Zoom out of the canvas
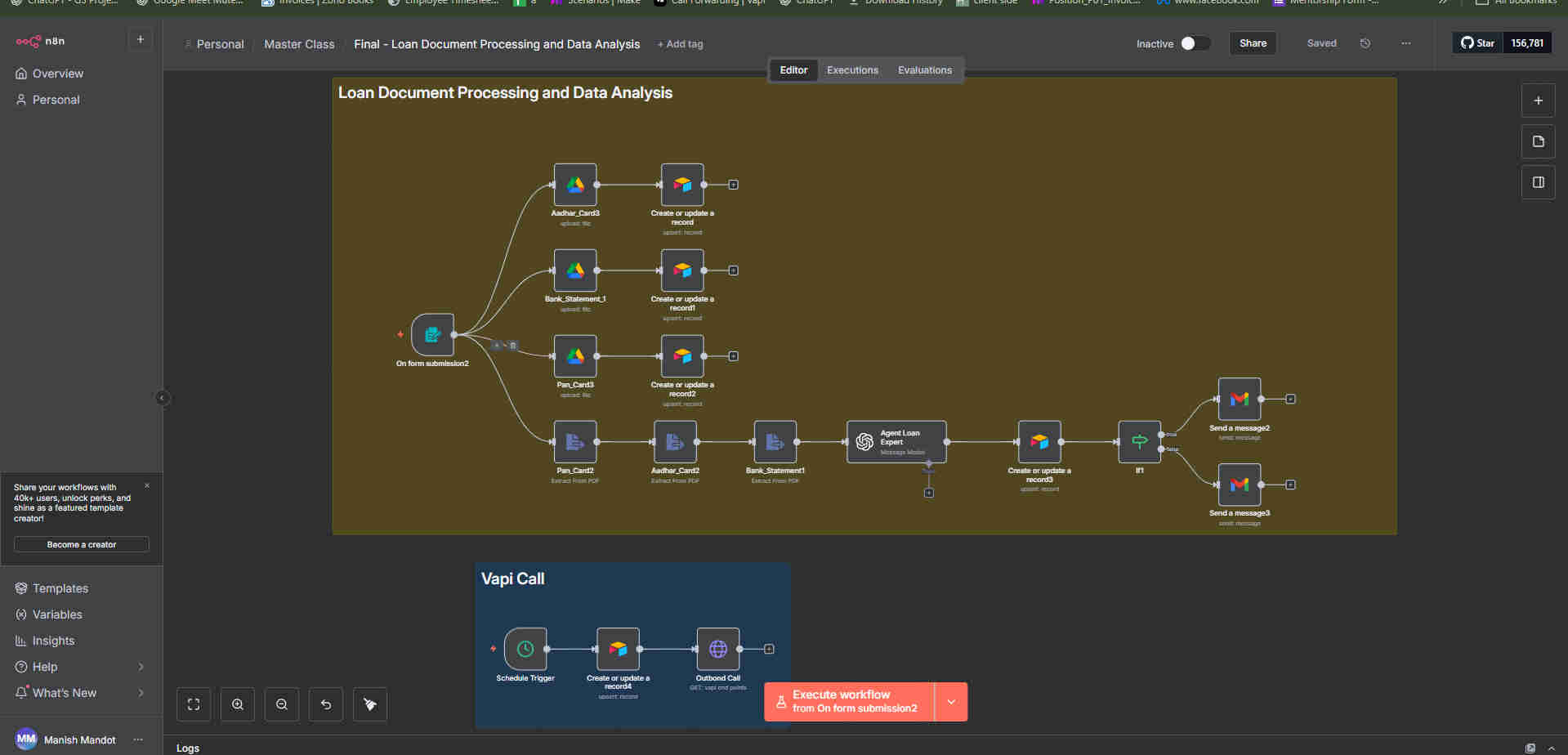The width and height of the screenshot is (1568, 755). [x=282, y=704]
